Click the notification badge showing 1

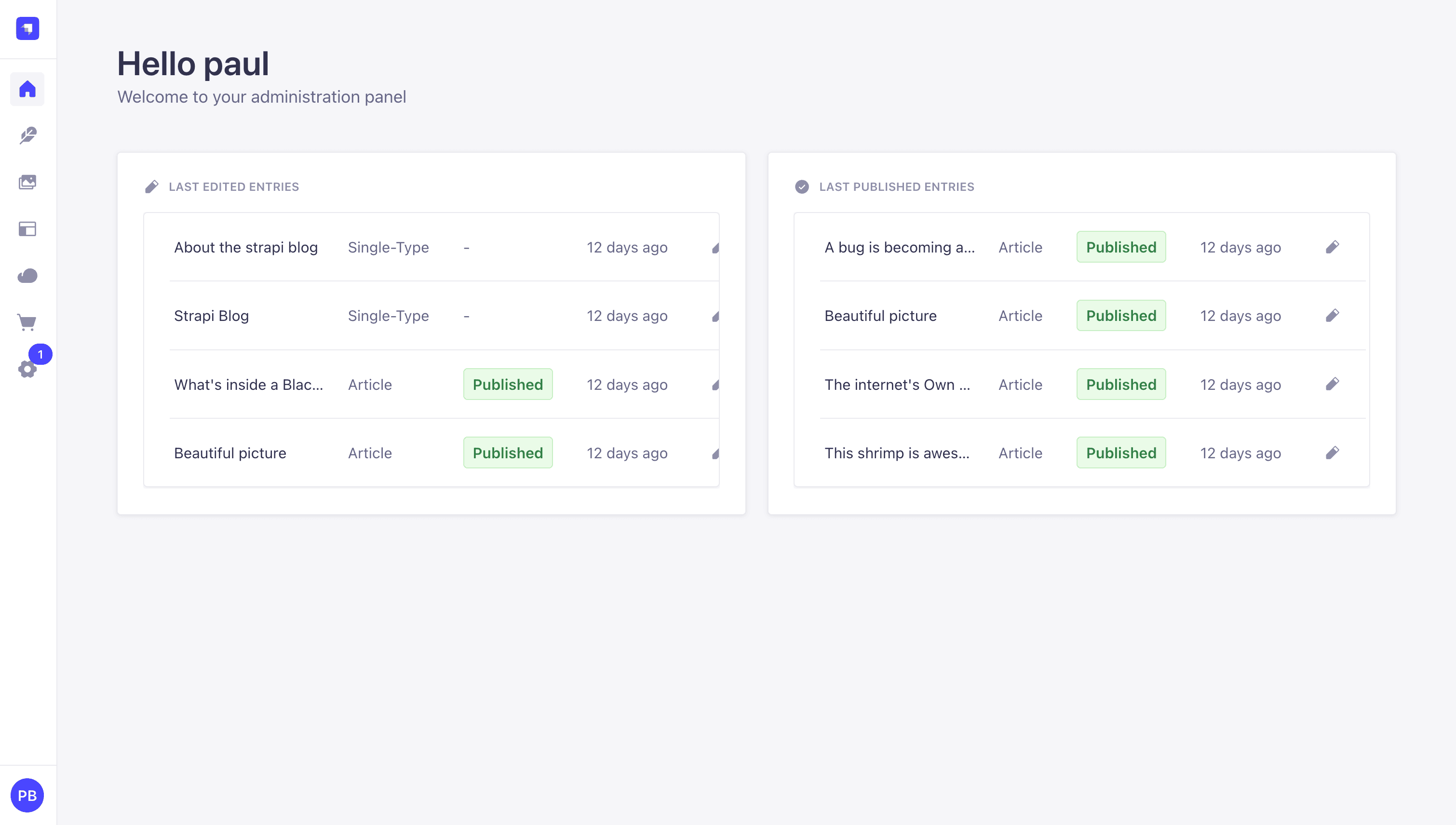point(40,354)
